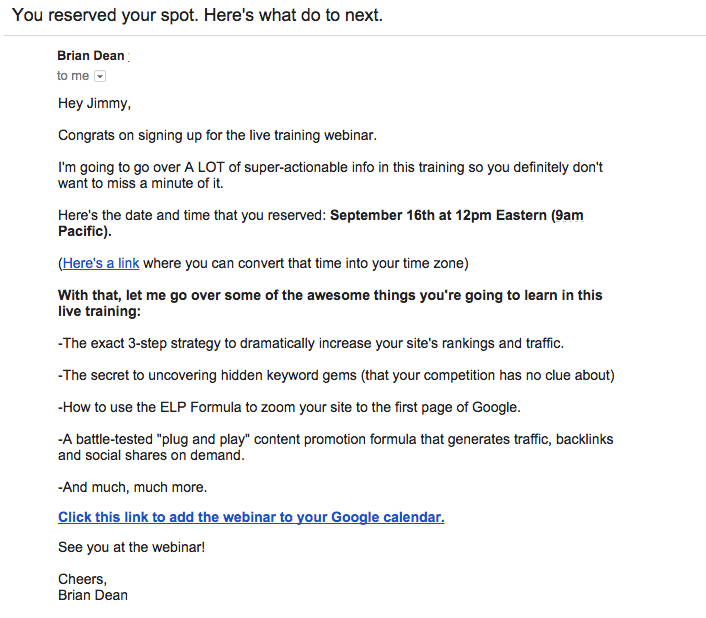
Task: Open the "Here's a link" time zone link
Action: [100, 263]
